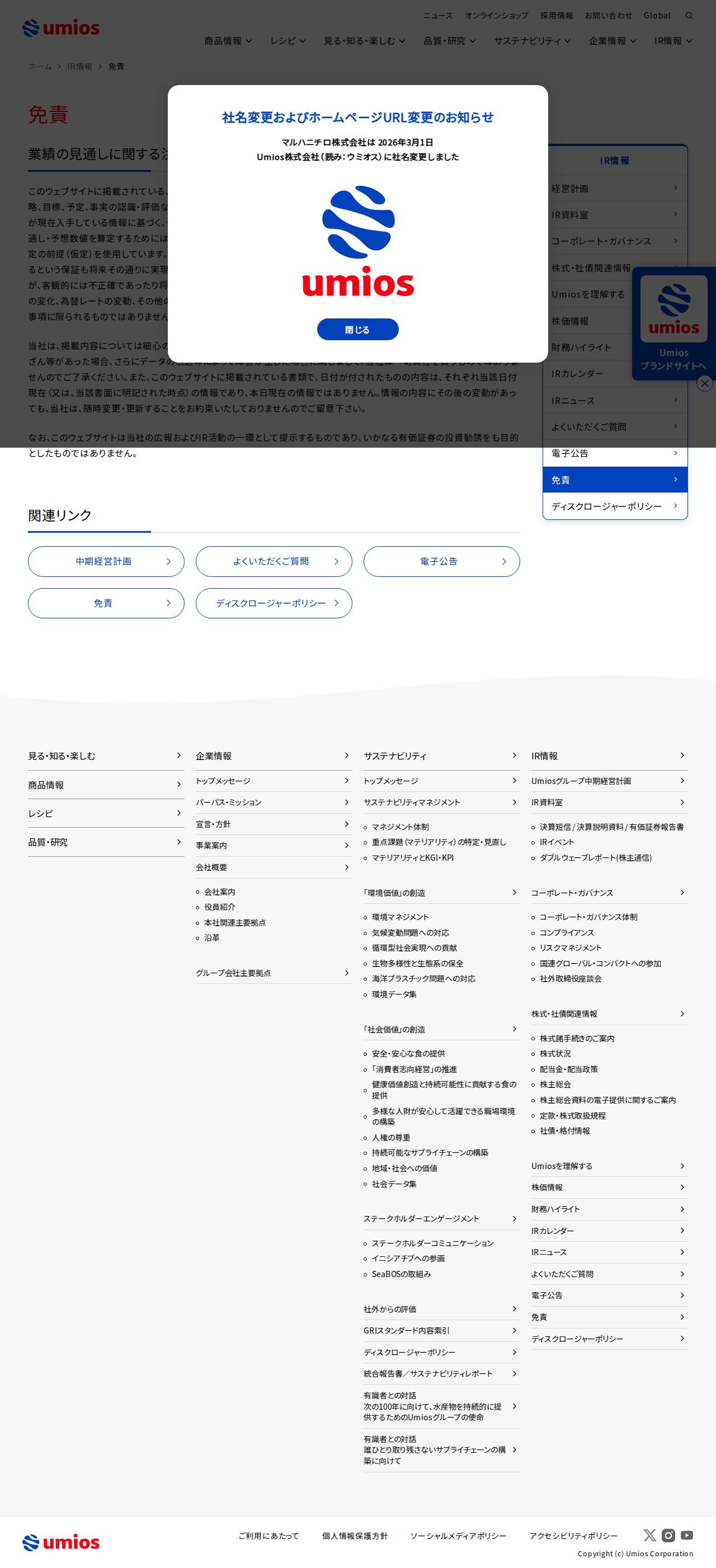Image resolution: width=716 pixels, height=1568 pixels.
Task: Expand the レシピ navigation menu
Action: [288, 41]
